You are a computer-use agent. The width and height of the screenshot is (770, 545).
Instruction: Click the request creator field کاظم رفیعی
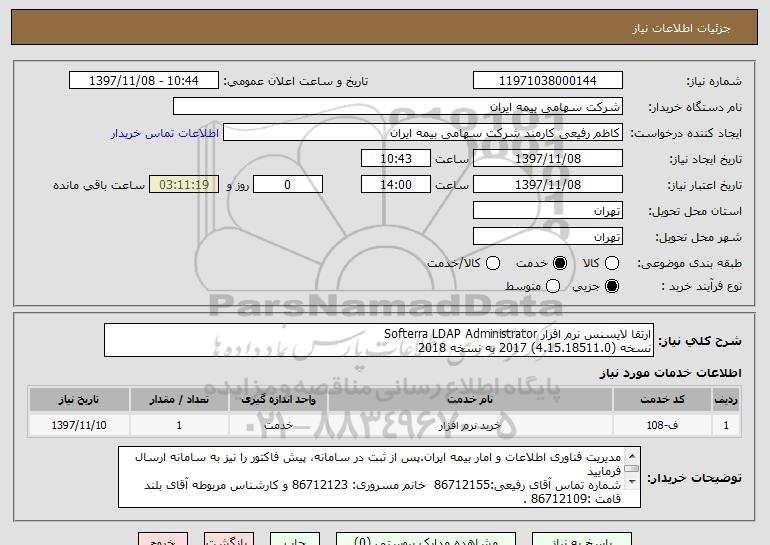click(423, 133)
